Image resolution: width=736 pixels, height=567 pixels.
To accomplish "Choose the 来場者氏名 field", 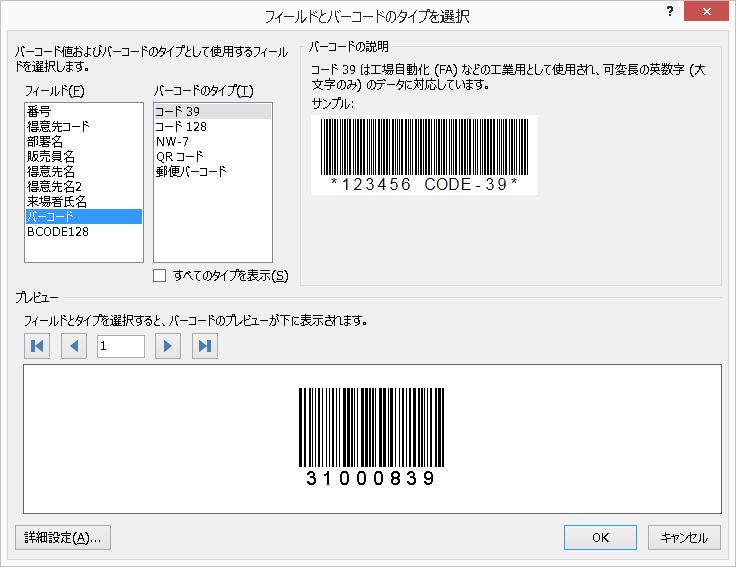I will click(x=84, y=201).
